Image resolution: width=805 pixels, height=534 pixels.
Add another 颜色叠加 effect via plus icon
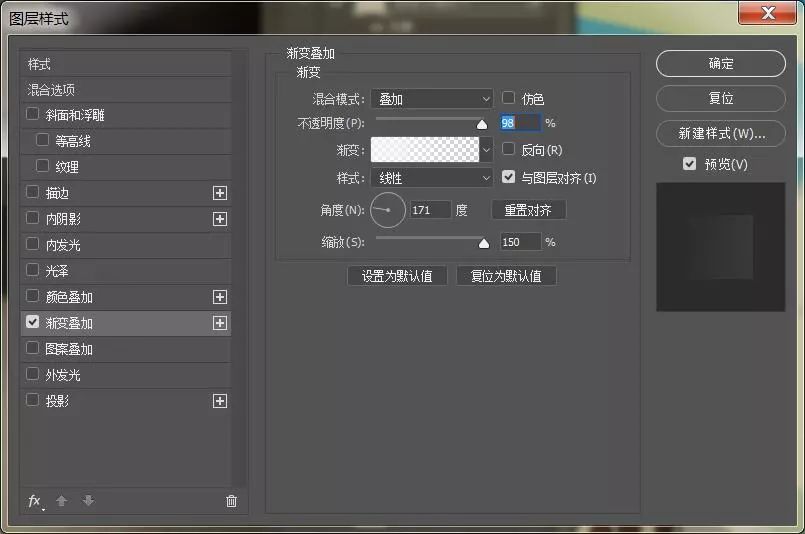coord(220,297)
